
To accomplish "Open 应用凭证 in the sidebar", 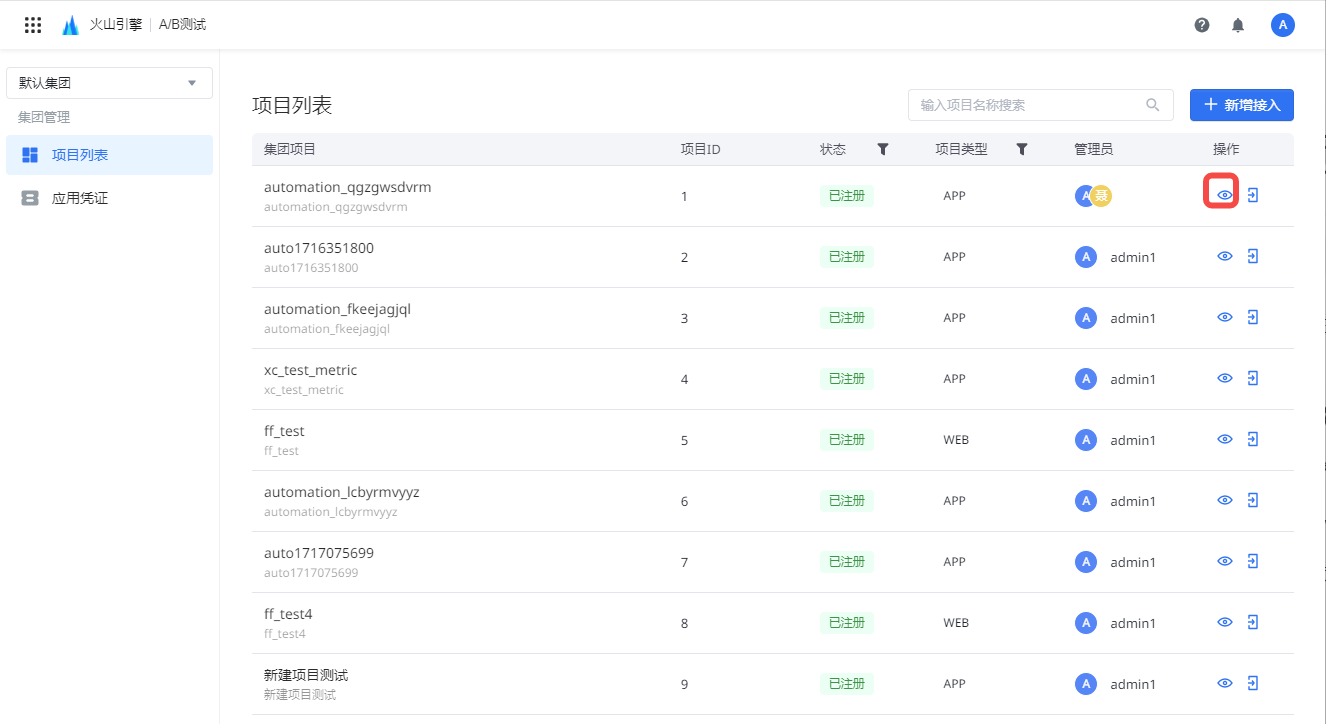I will click(109, 198).
